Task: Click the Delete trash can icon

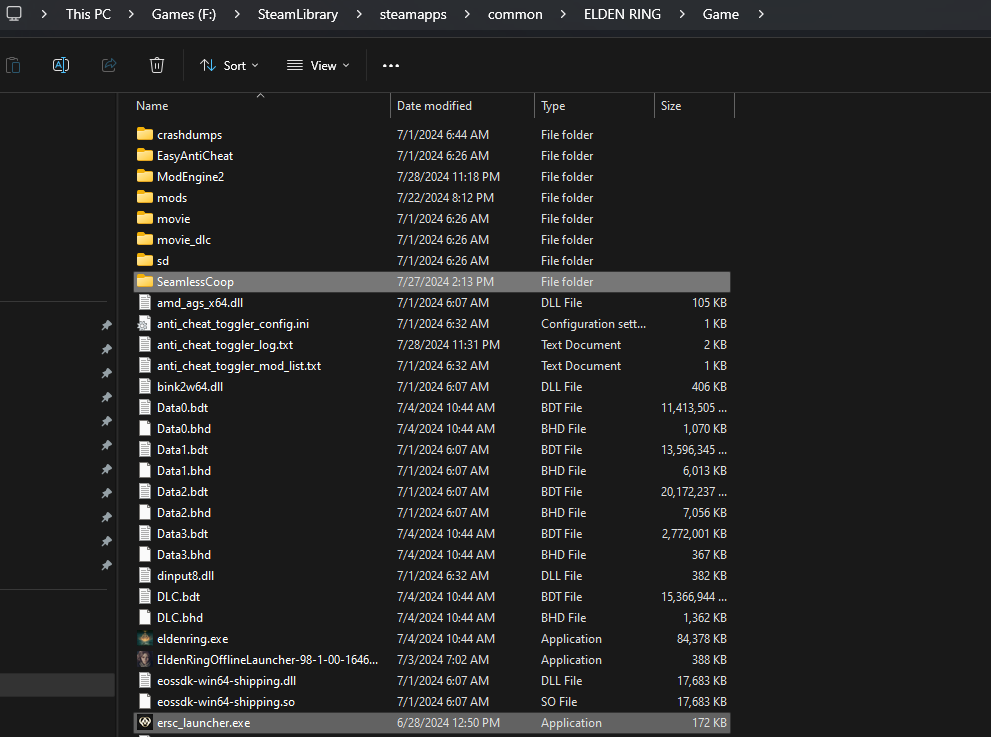Action: (157, 65)
